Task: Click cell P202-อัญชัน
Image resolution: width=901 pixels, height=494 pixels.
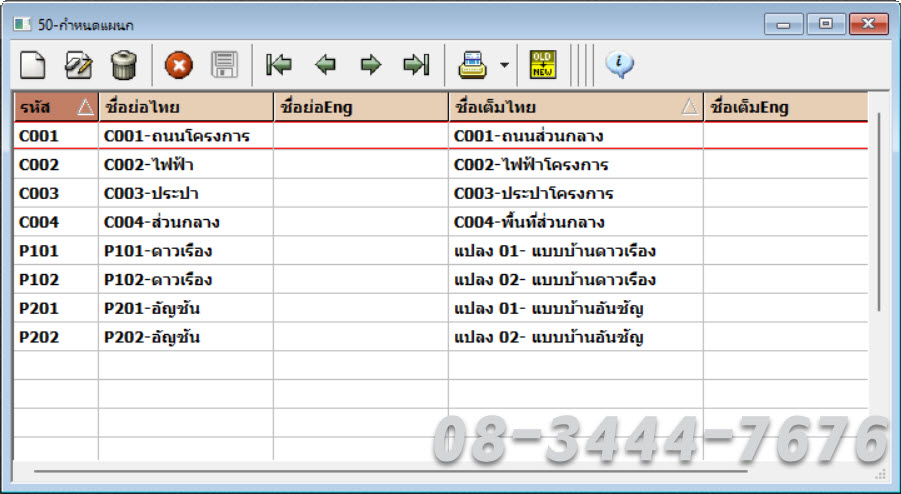Action: (x=186, y=337)
